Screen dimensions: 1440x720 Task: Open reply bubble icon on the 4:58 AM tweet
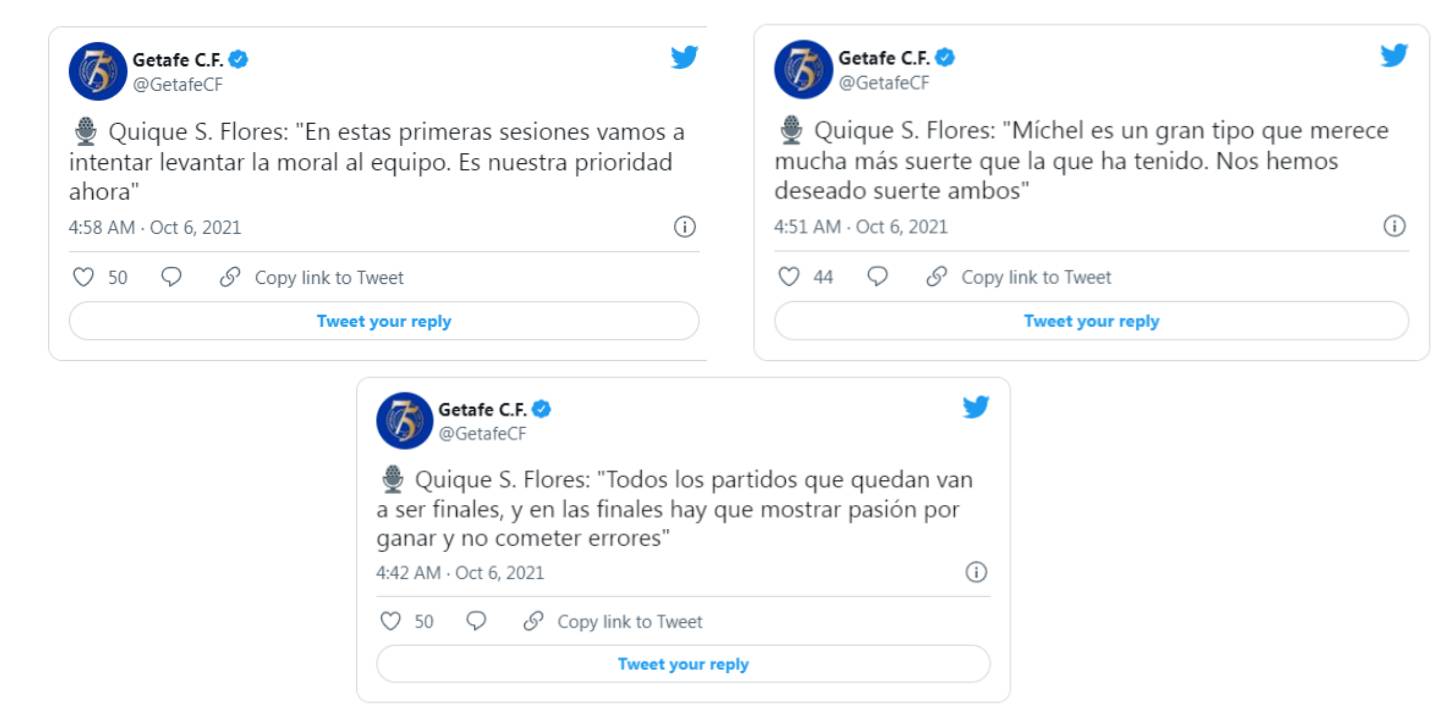pos(171,277)
